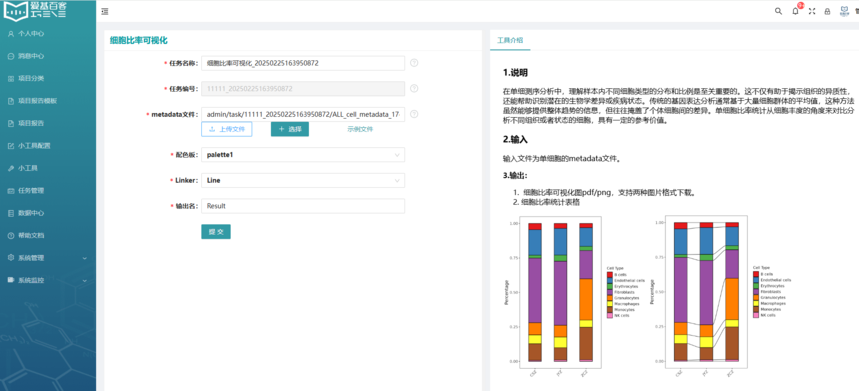Click the 1.说明 section heading

point(516,72)
